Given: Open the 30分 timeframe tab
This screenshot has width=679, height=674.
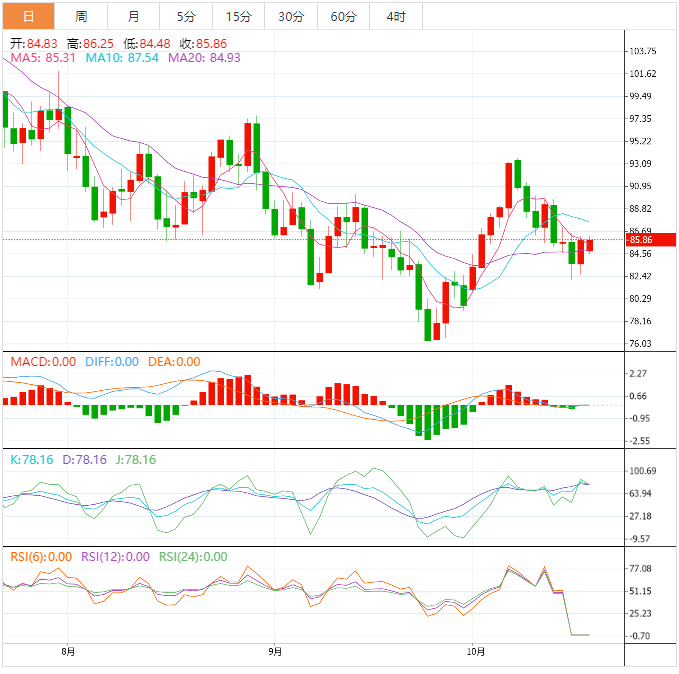Looking at the screenshot, I should tap(291, 16).
